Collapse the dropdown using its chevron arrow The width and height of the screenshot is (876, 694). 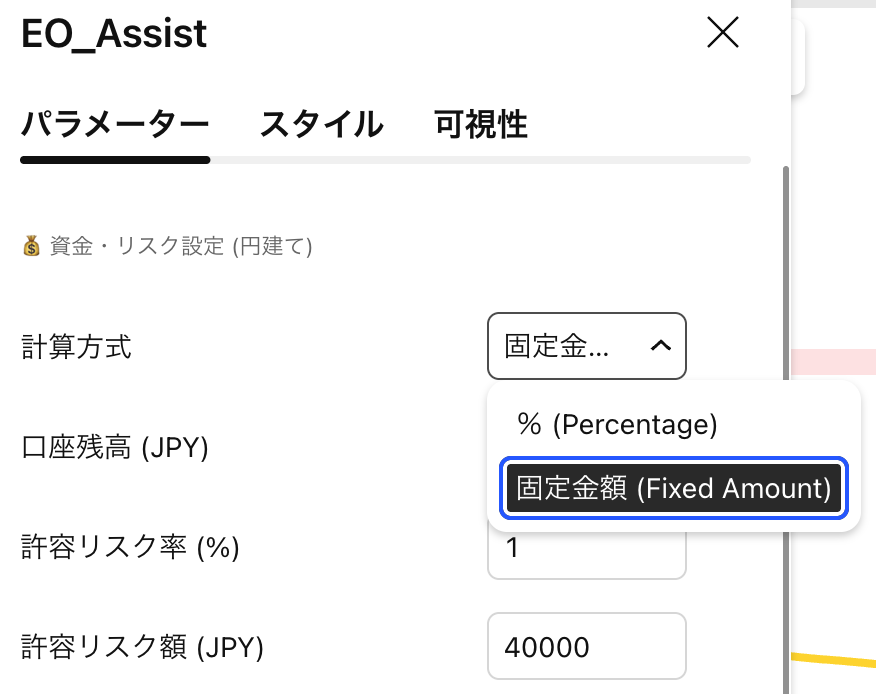click(x=660, y=346)
